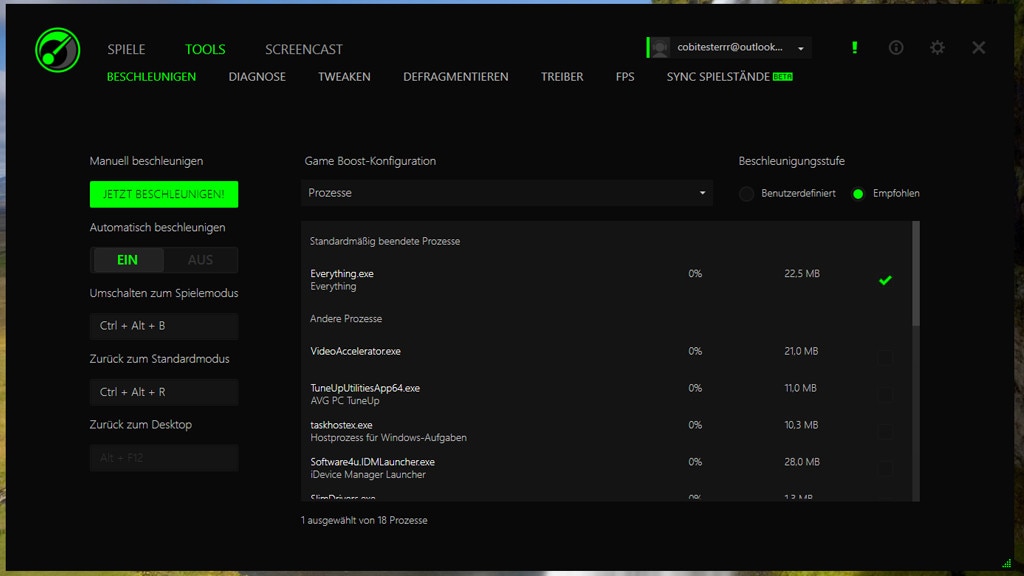Open the settings gear icon
This screenshot has height=576, width=1024.
click(x=937, y=47)
